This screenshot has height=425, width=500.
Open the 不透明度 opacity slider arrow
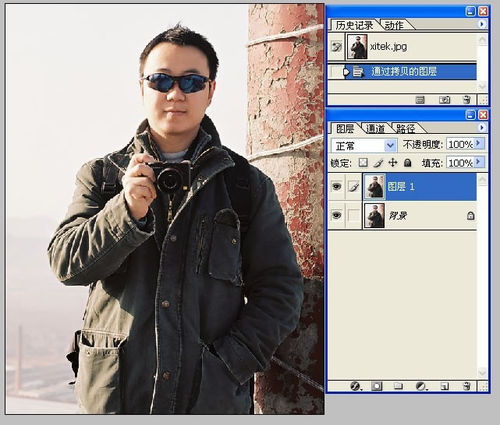479,143
